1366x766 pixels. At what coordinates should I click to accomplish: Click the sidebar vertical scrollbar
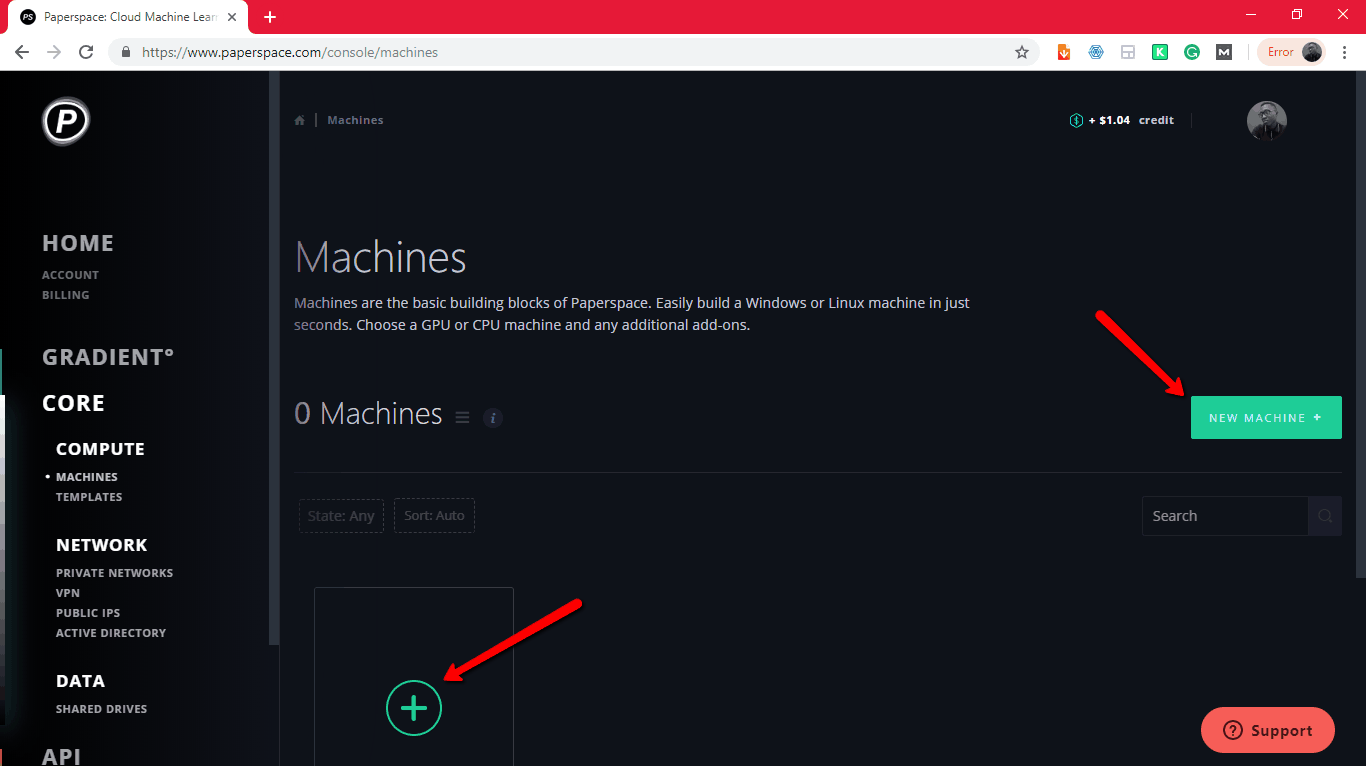[x=273, y=360]
